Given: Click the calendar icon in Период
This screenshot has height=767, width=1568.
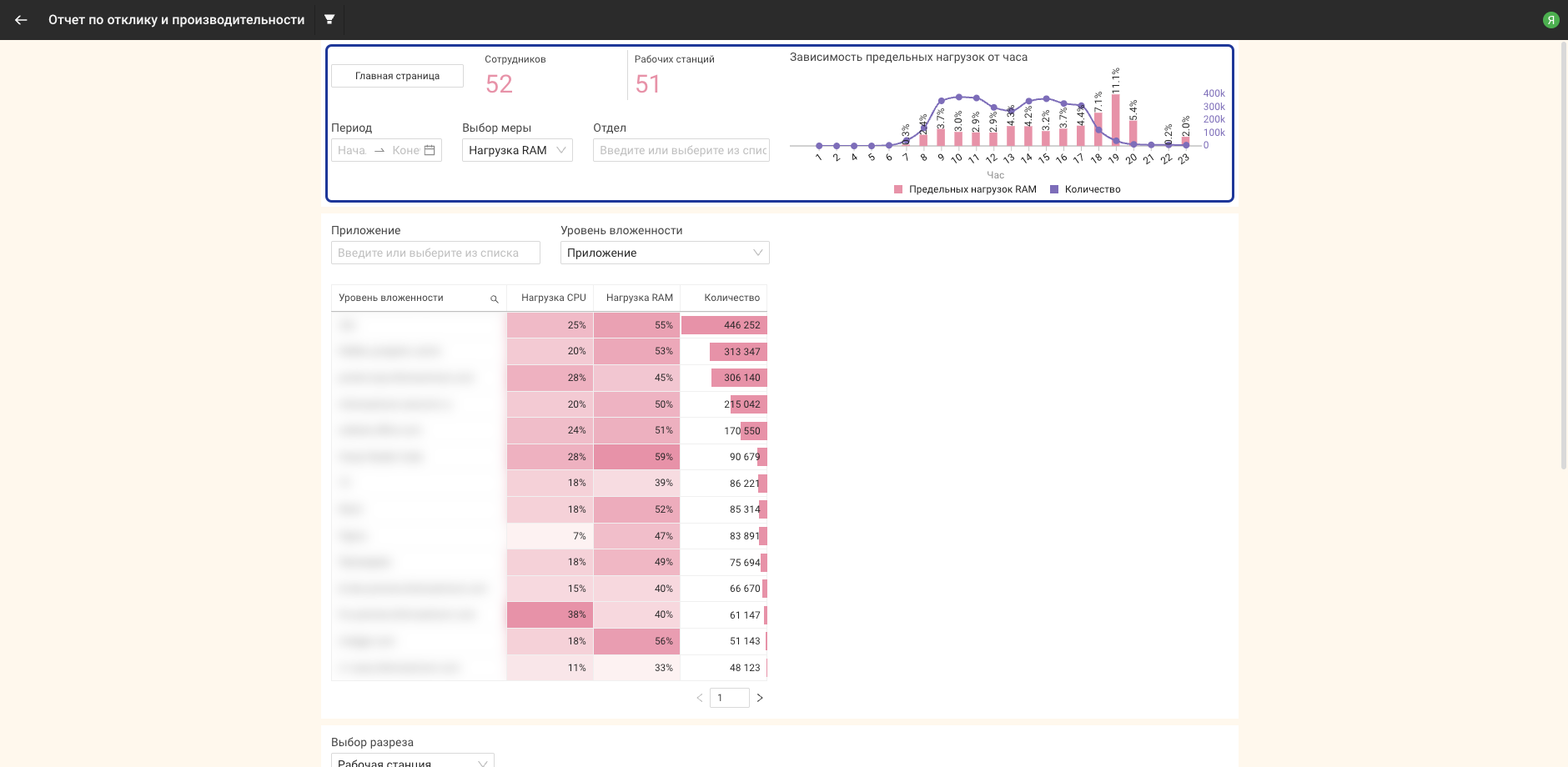Looking at the screenshot, I should (430, 150).
